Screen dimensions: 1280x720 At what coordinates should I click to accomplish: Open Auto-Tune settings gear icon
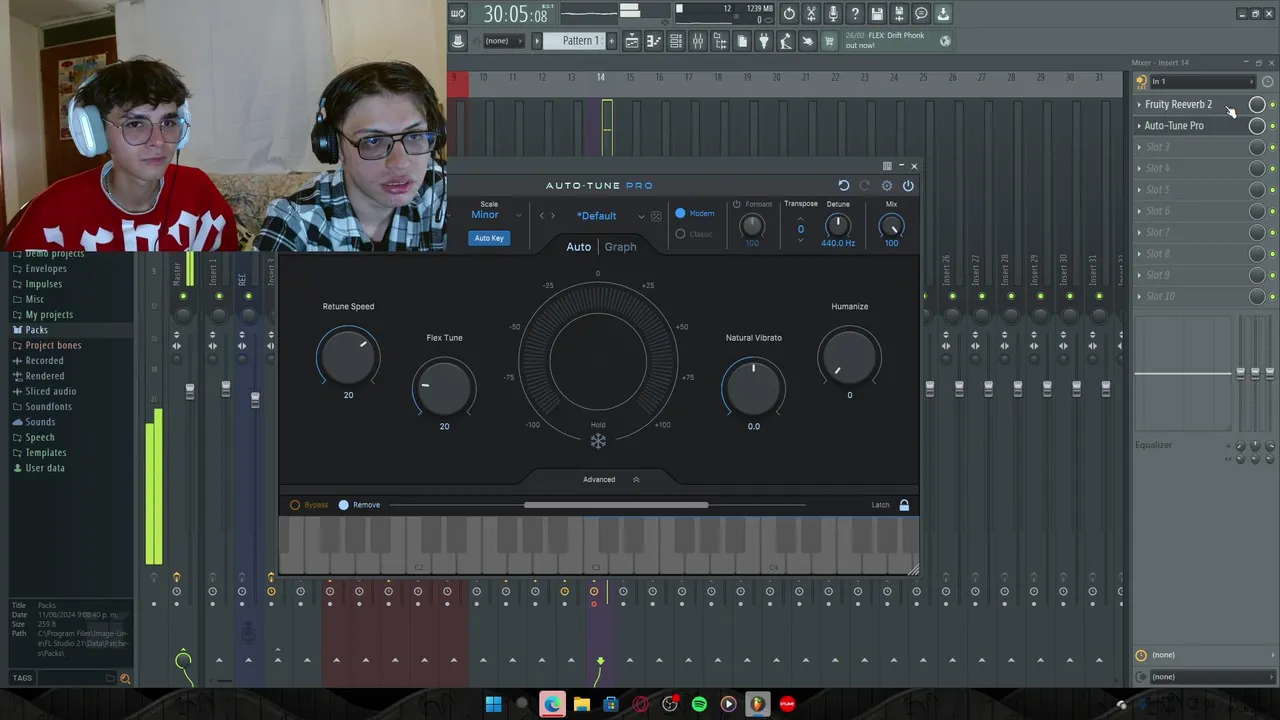click(887, 186)
